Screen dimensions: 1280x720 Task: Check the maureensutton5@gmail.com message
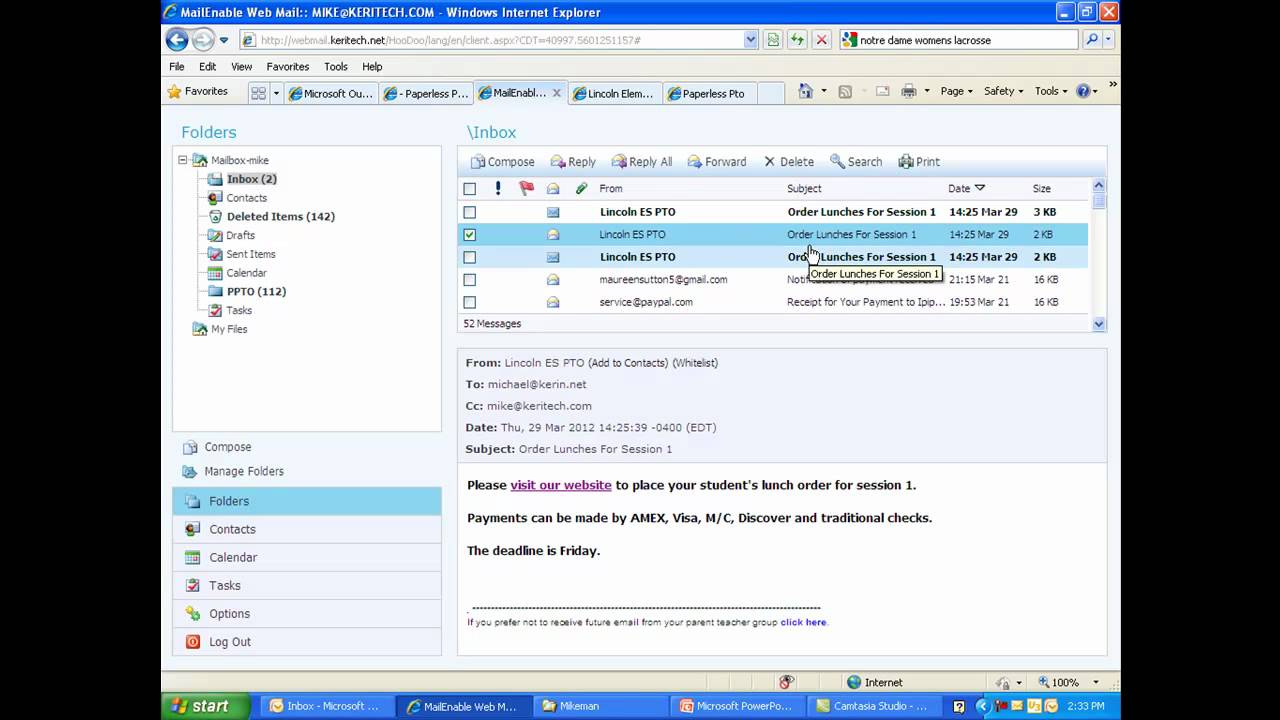[x=470, y=280]
